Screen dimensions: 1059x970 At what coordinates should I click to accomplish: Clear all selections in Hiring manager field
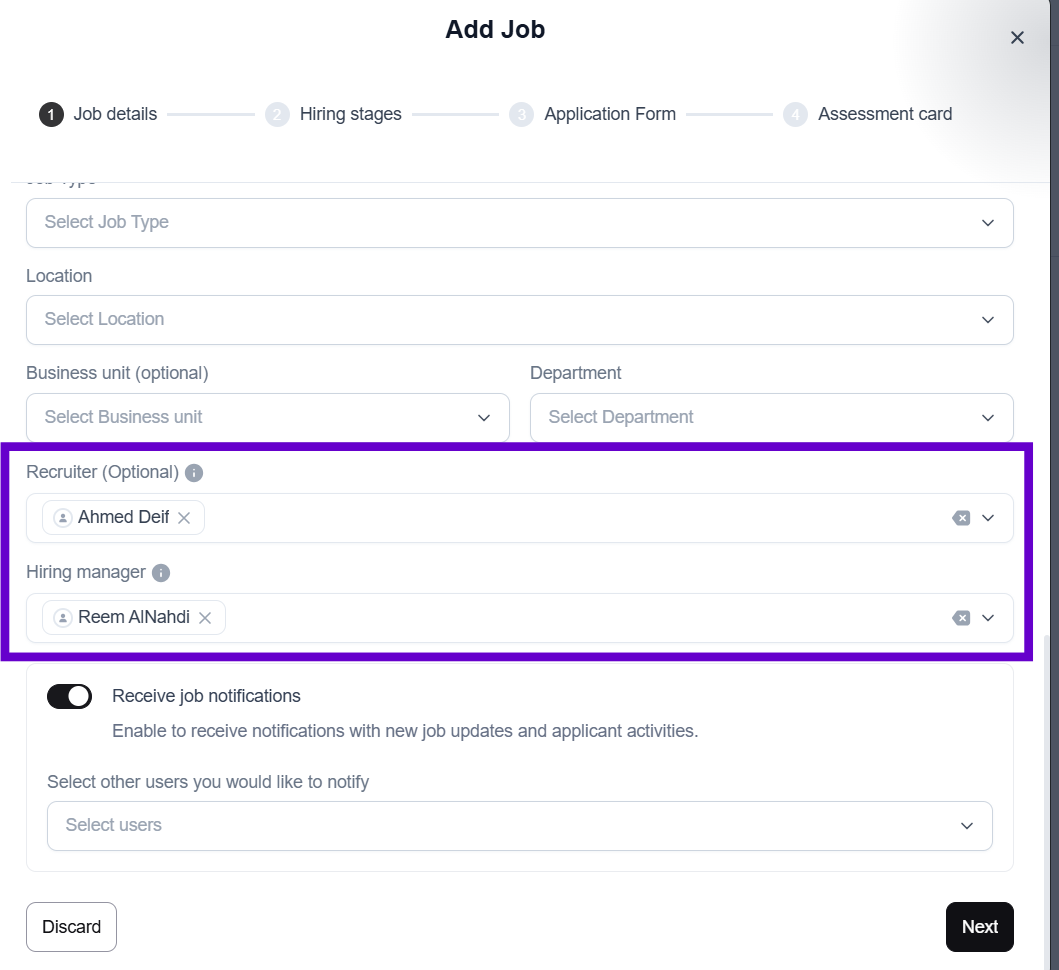[x=961, y=618]
